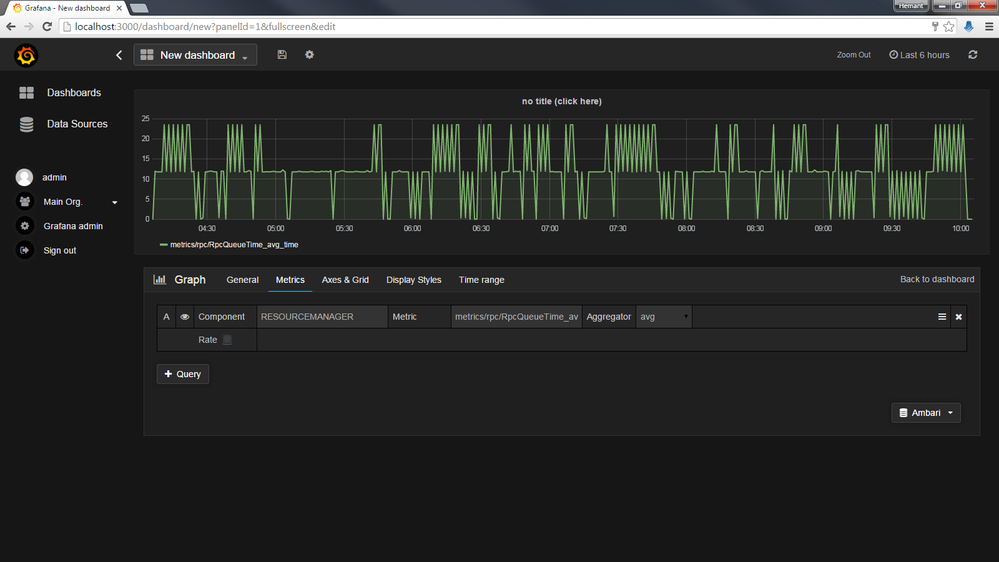999x562 pixels.
Task: Open the Display Styles tab
Action: click(x=413, y=280)
